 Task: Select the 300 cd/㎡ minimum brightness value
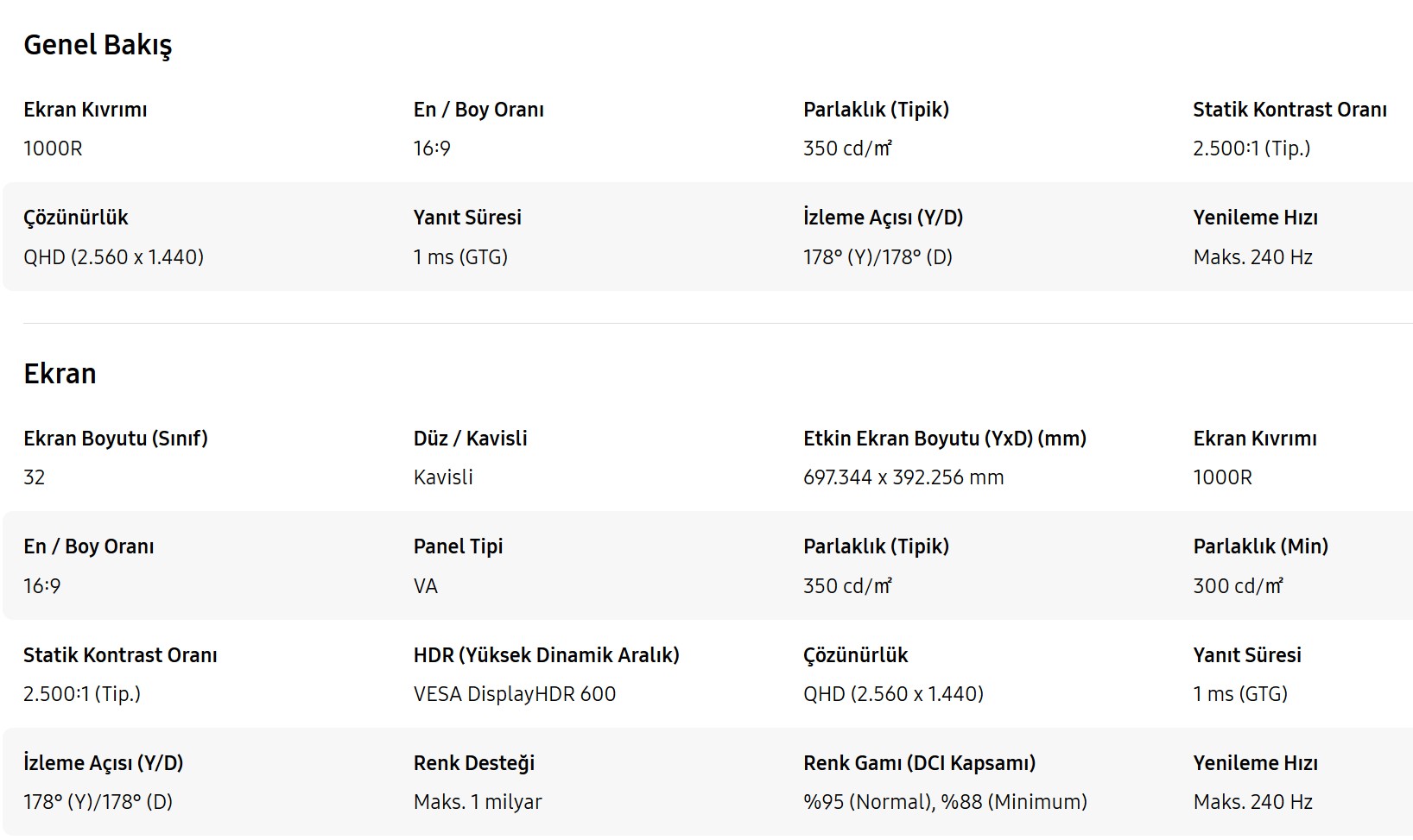tap(1238, 586)
